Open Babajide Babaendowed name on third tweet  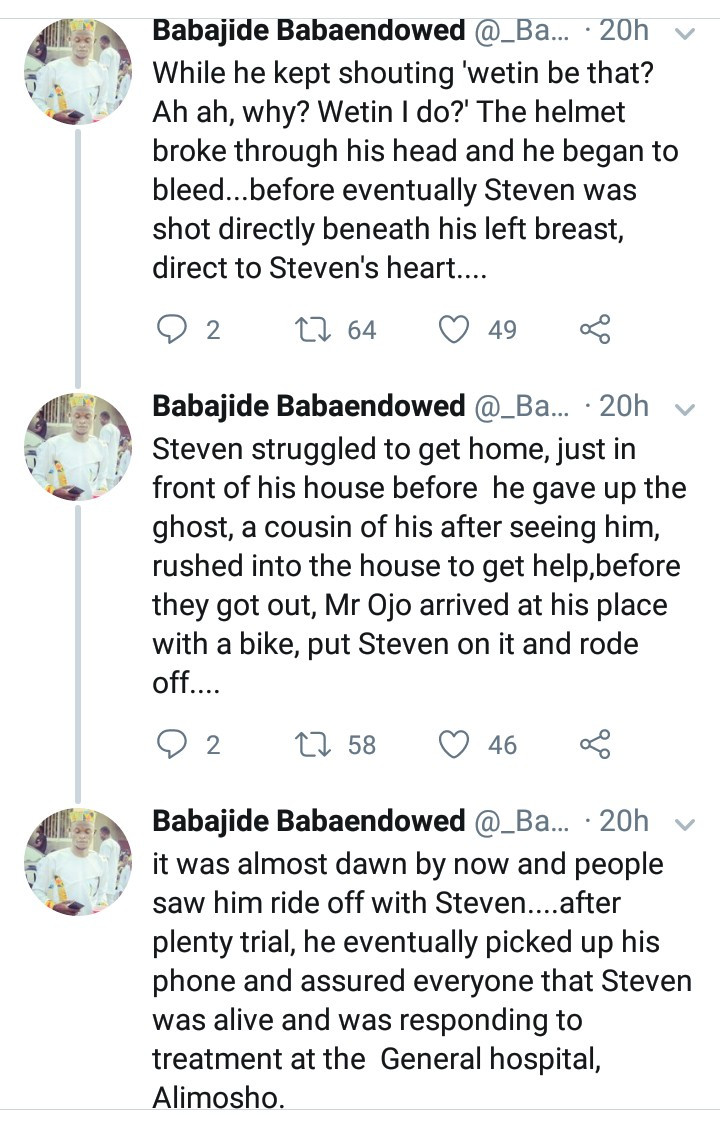pyautogui.click(x=308, y=821)
